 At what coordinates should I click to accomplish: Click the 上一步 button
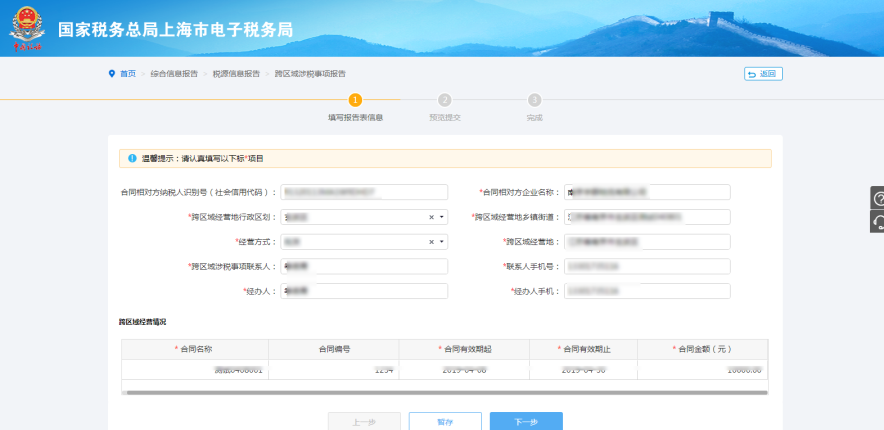364,422
